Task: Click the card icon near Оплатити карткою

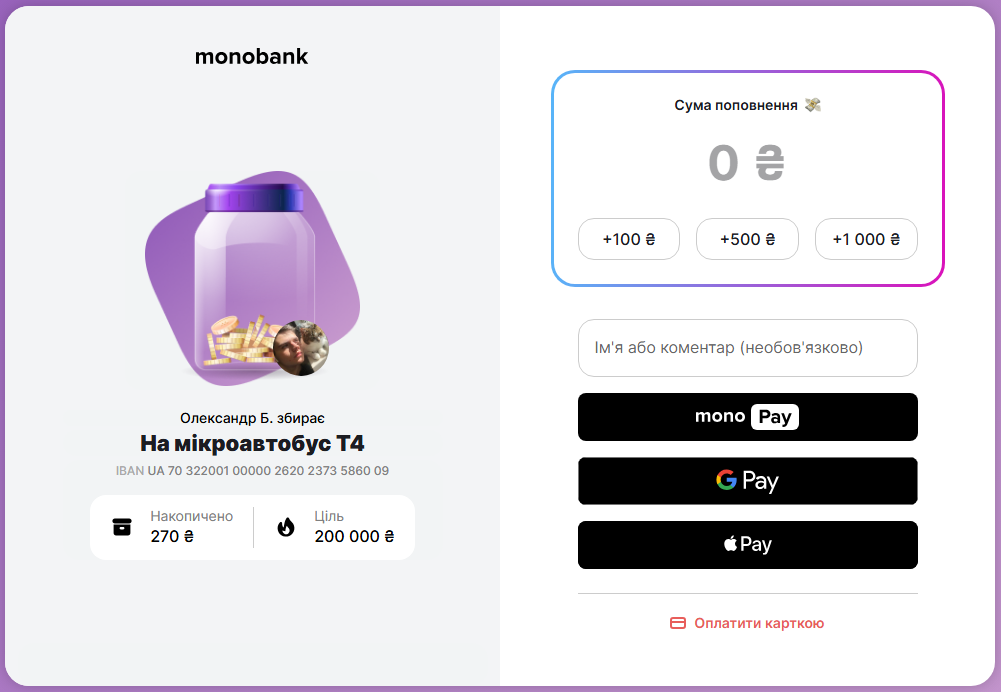Action: coord(676,622)
